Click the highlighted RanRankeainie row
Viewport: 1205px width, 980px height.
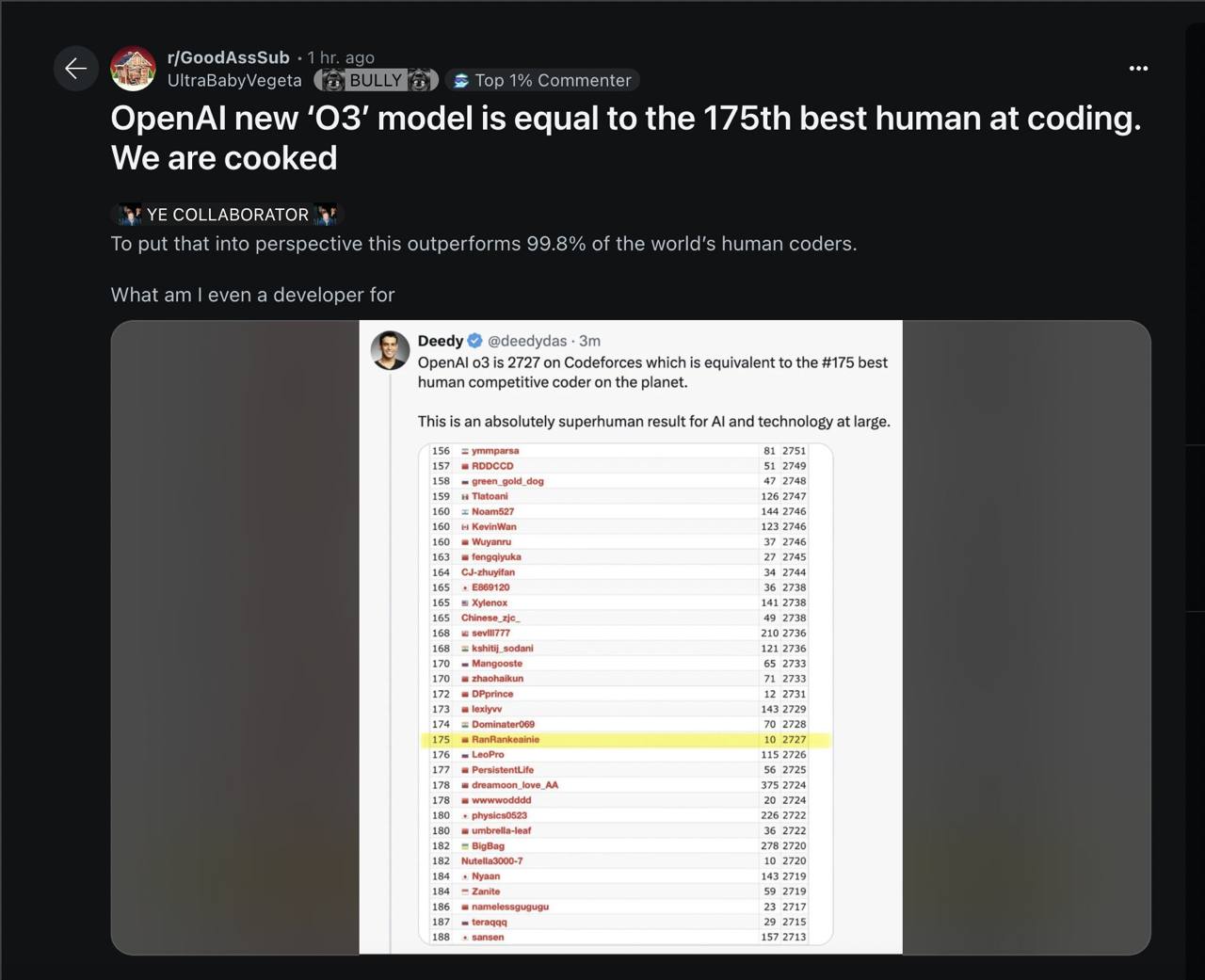point(625,740)
